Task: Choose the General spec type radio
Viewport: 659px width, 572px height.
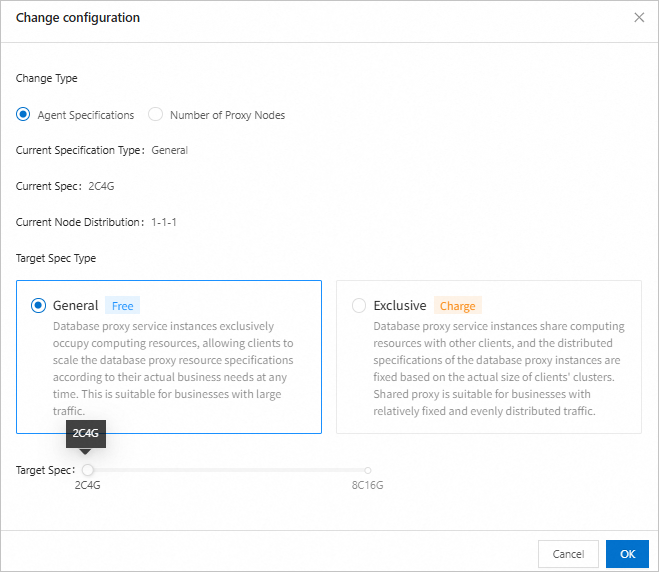Action: 39,306
